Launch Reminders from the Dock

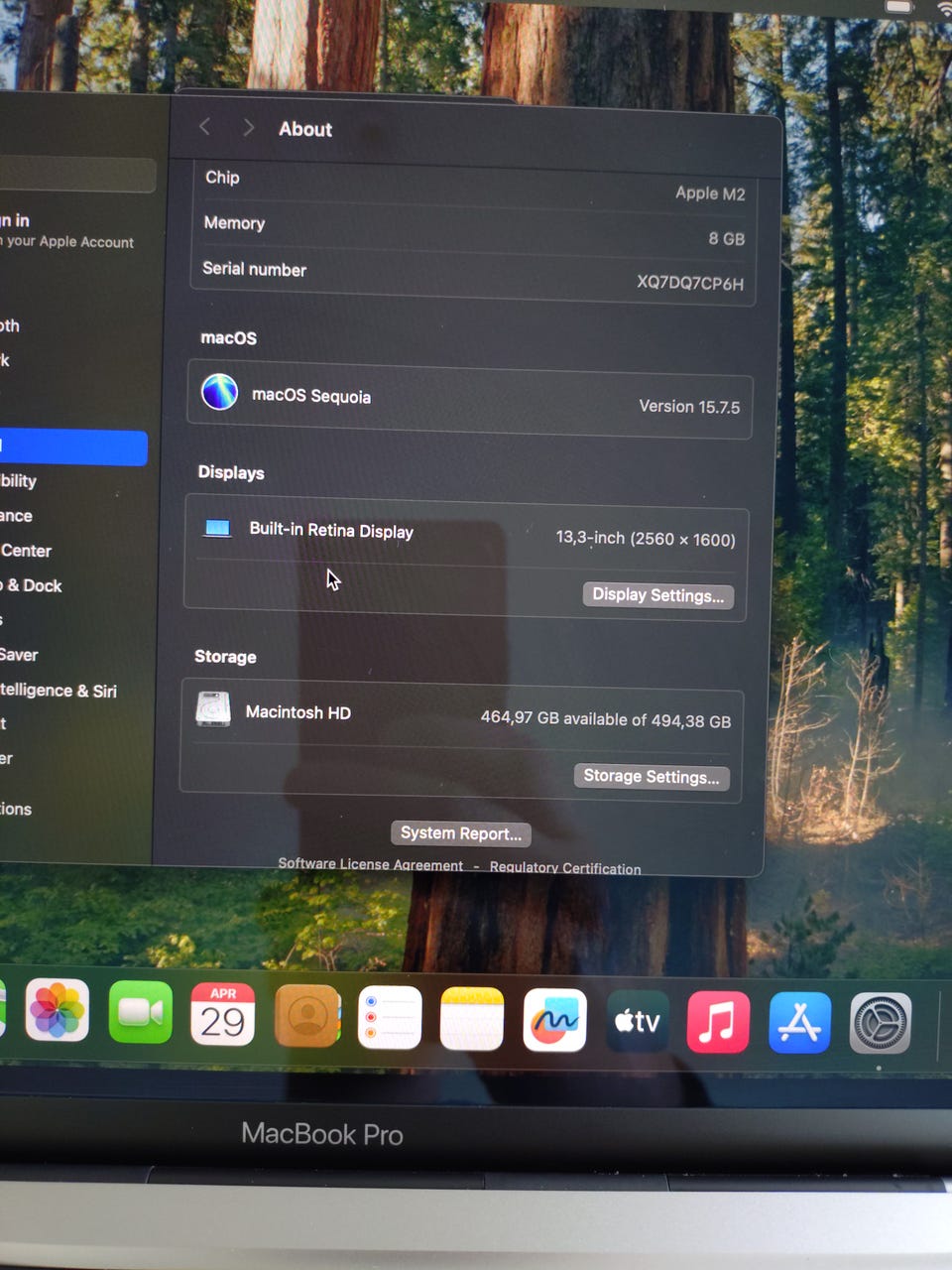(x=390, y=1017)
